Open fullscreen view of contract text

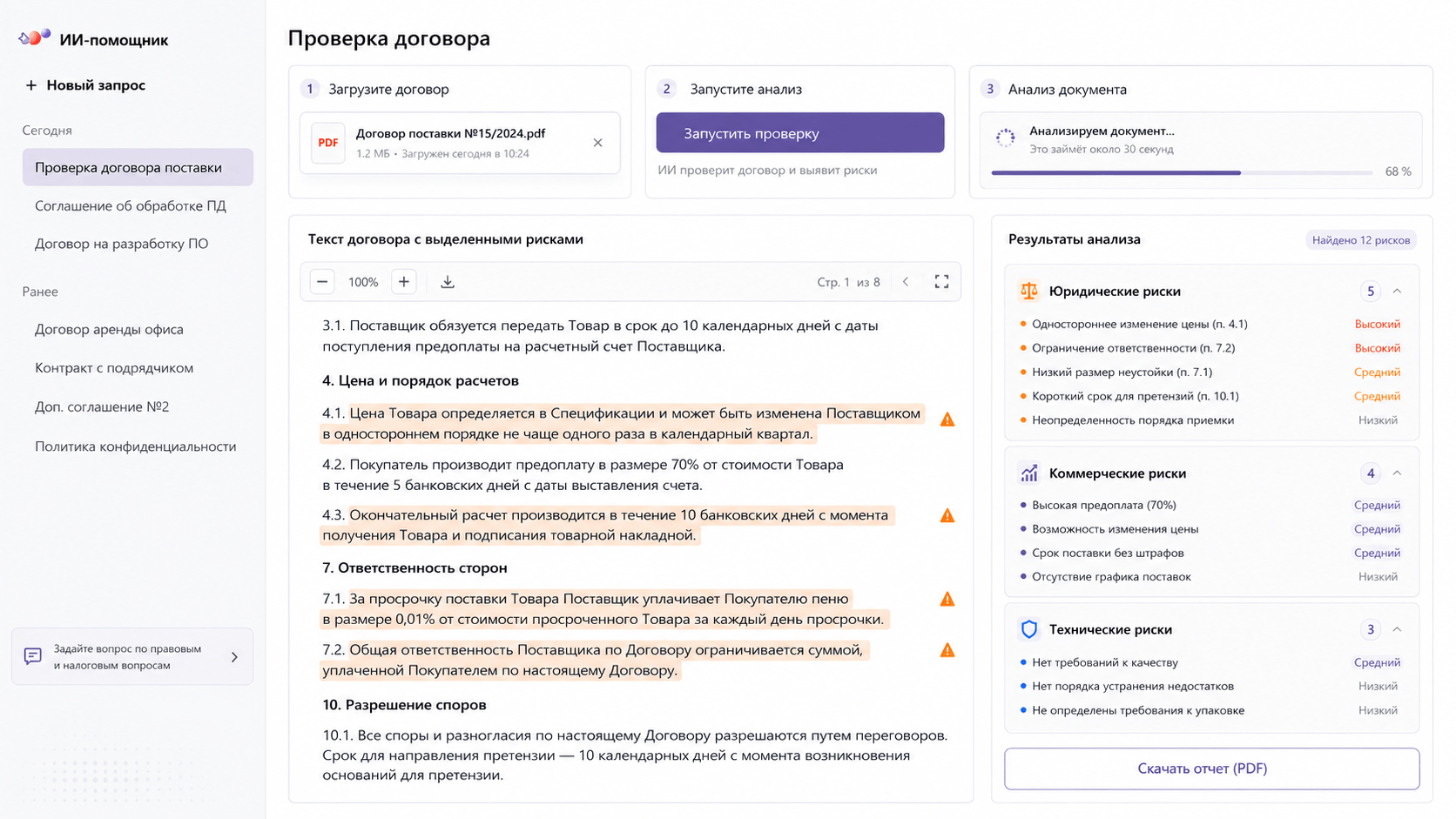pyautogui.click(x=941, y=282)
